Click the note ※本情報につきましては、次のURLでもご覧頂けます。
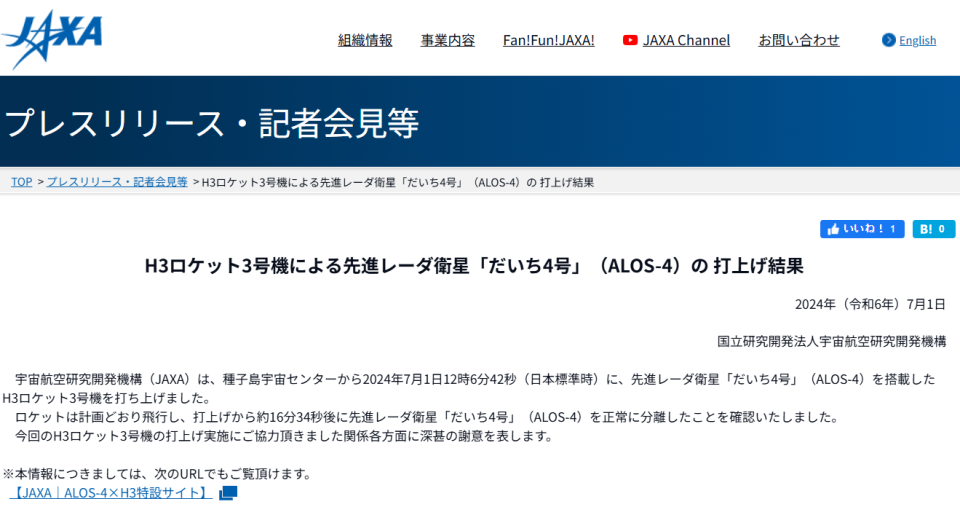The image size is (960, 523). click(159, 474)
